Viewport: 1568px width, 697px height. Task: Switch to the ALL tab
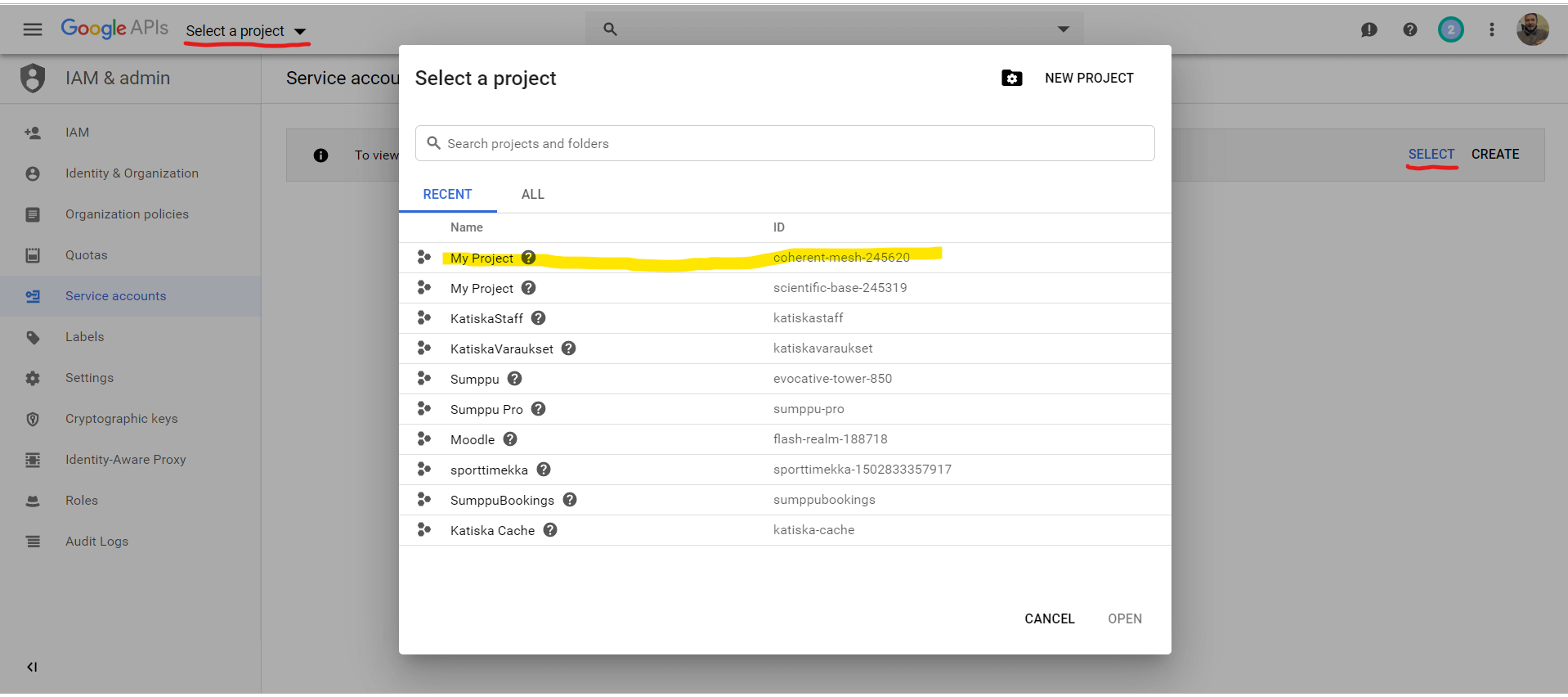(532, 194)
